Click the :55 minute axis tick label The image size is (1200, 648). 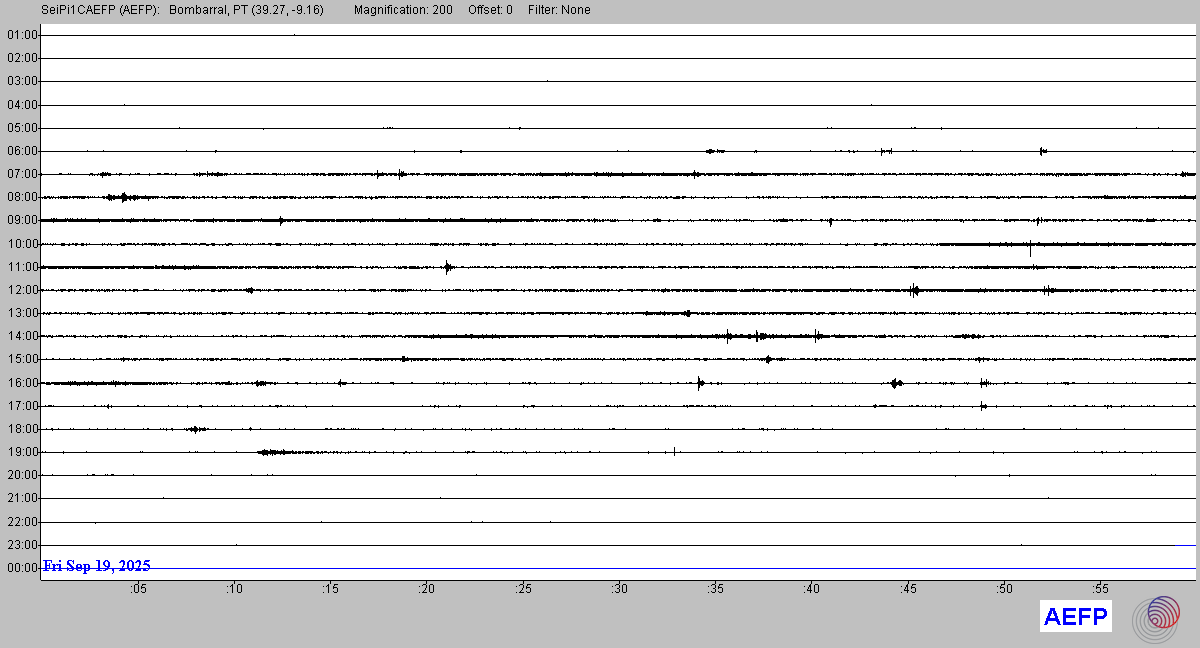(x=1100, y=589)
